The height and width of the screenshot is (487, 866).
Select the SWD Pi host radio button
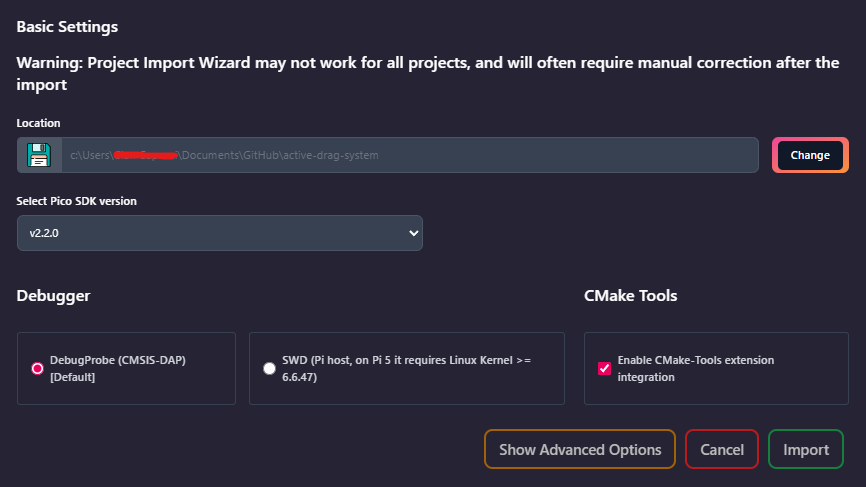(x=269, y=368)
